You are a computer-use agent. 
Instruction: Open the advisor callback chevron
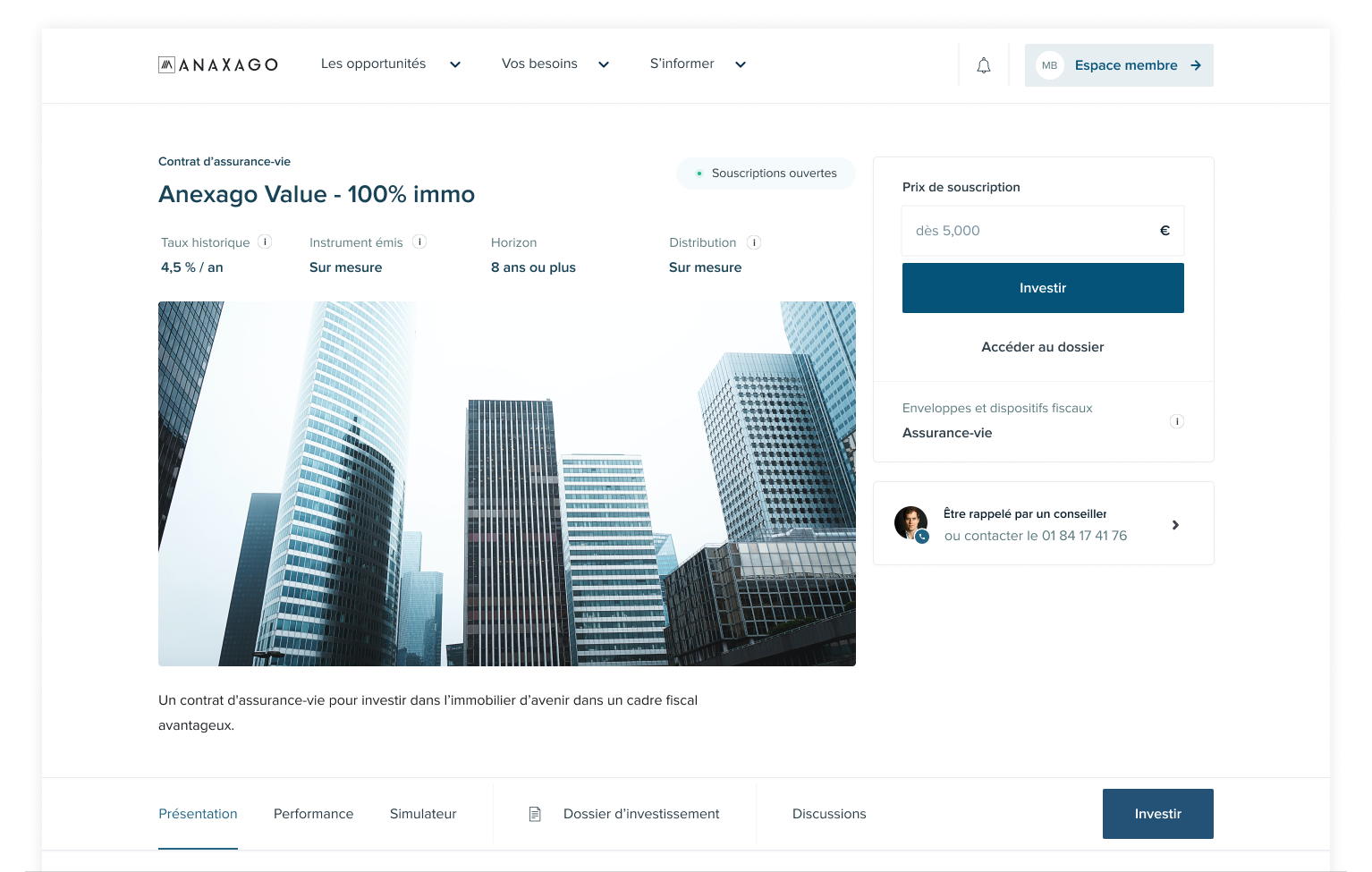pos(1175,525)
